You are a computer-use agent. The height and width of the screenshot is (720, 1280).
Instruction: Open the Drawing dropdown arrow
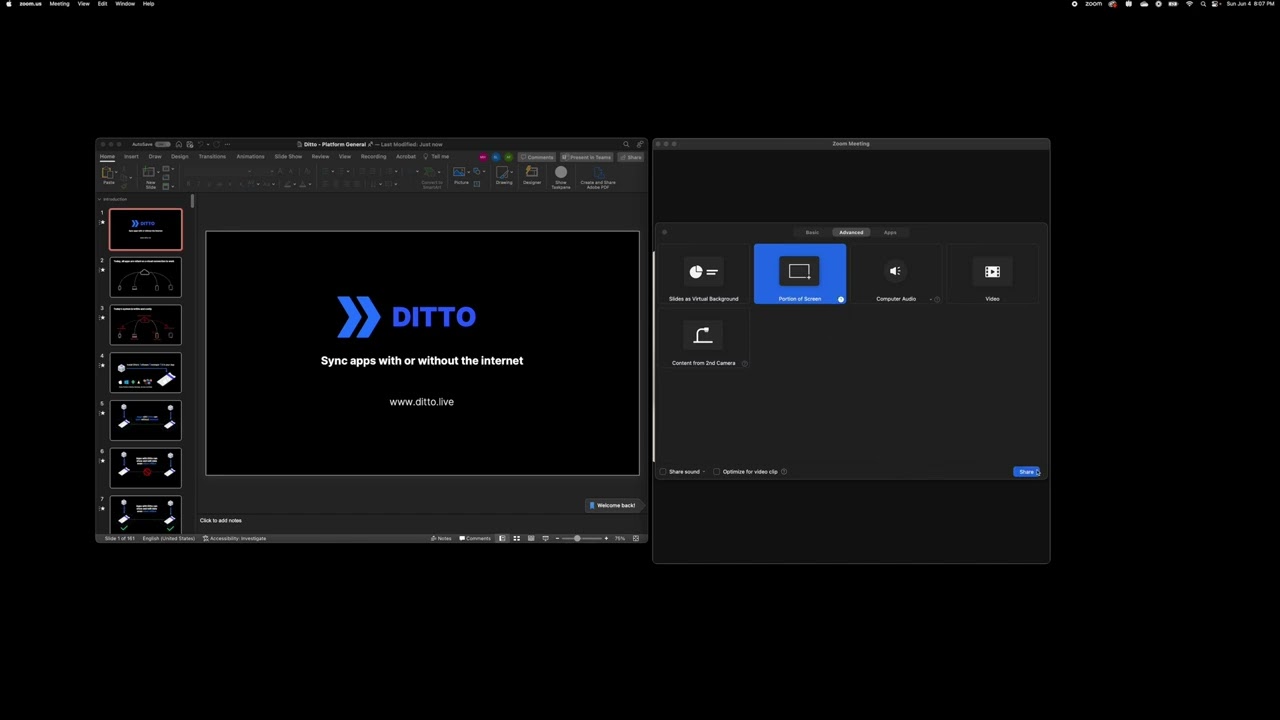512,172
